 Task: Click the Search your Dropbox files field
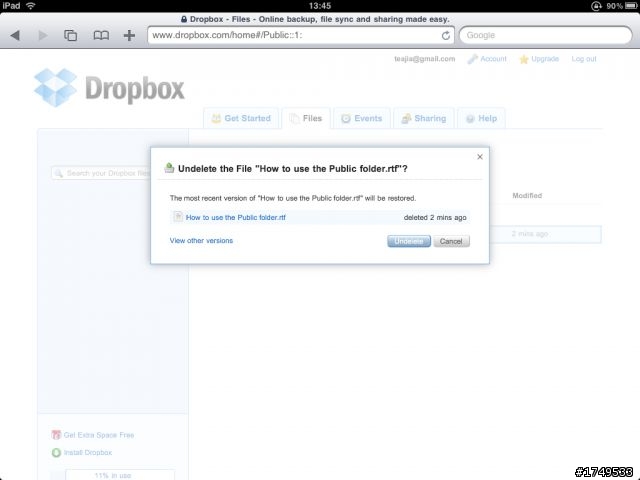tap(101, 173)
